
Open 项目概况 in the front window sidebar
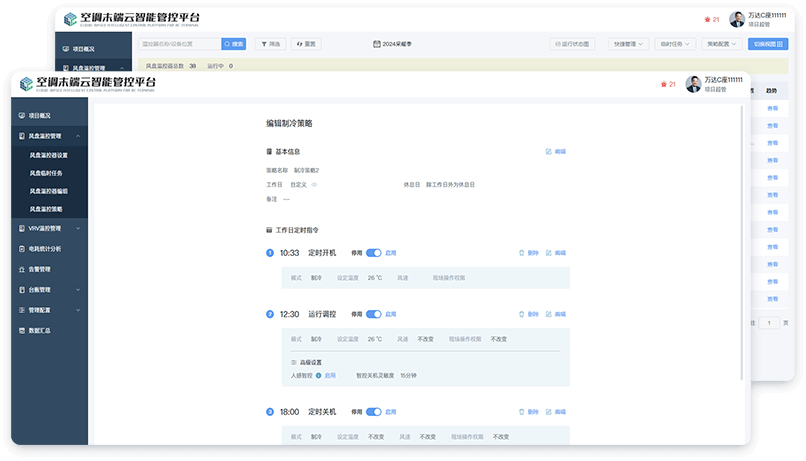49,116
